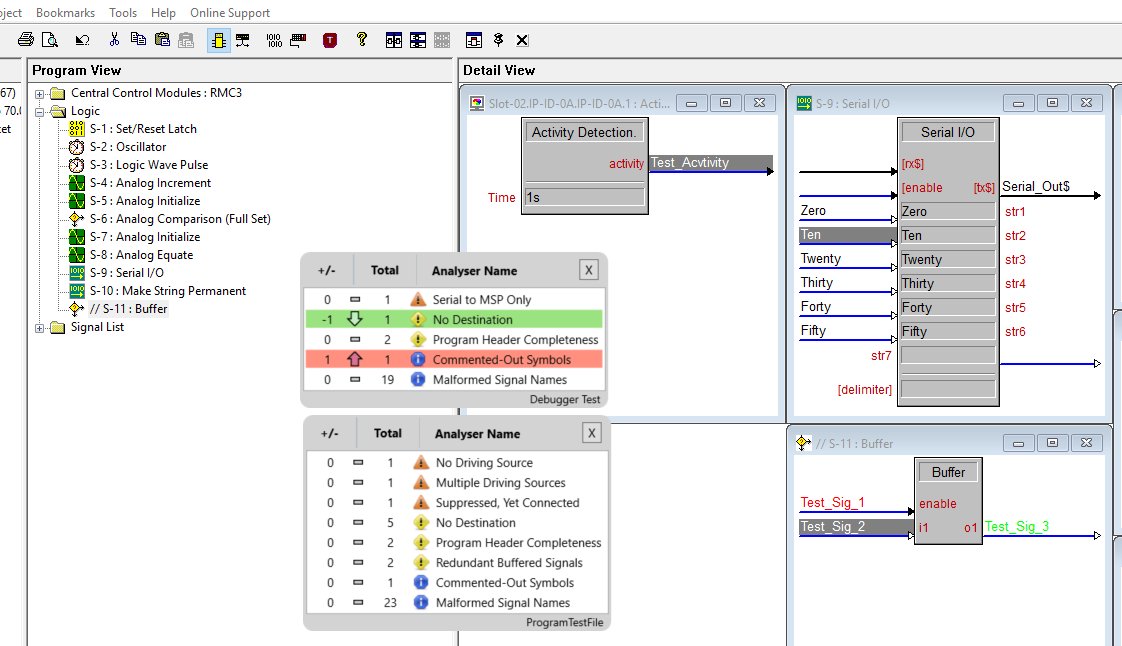Collapse the Logic folder in Program View
The height and width of the screenshot is (646, 1122).
(40, 112)
